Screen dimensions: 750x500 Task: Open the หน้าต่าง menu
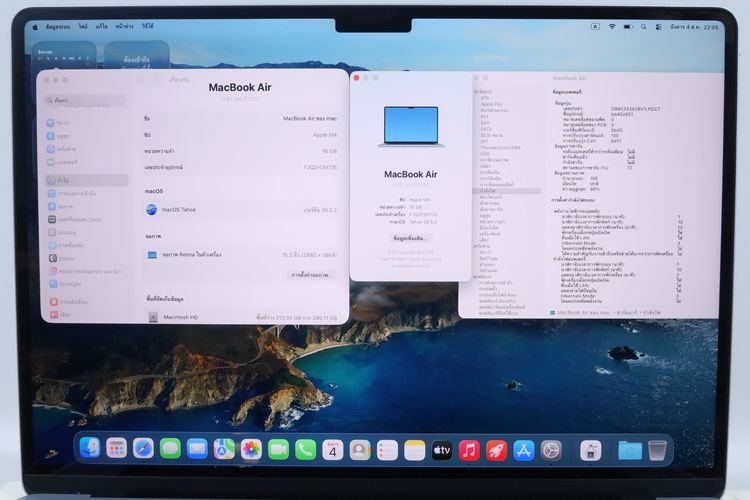[124, 27]
